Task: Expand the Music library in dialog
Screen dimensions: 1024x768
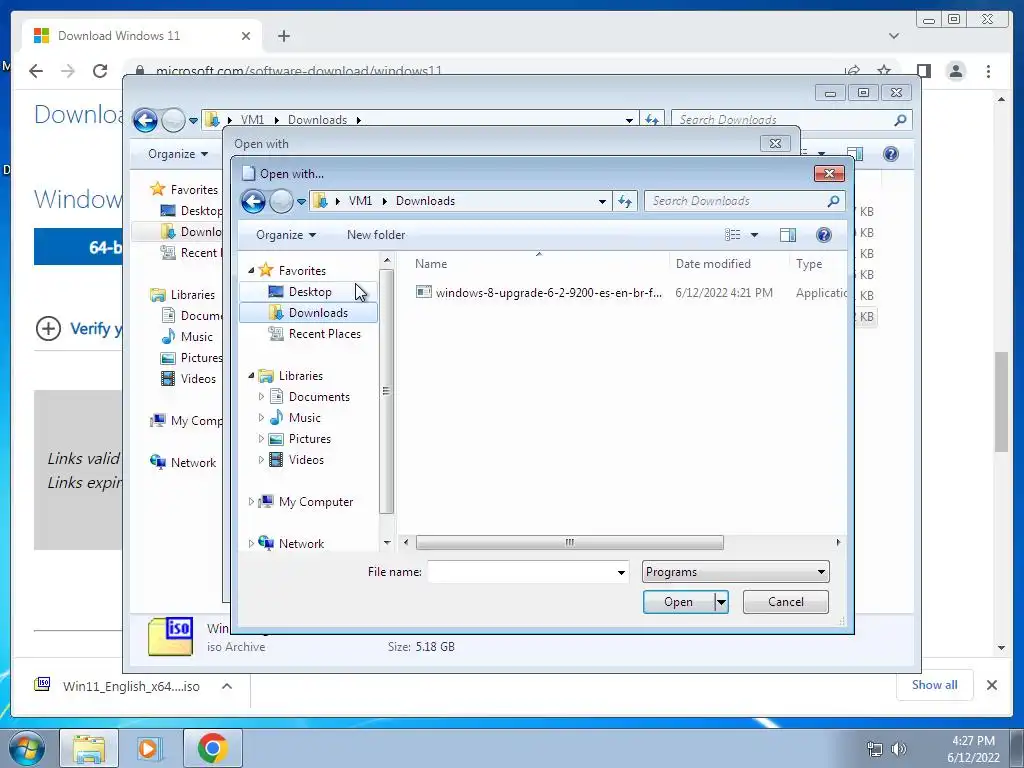Action: (261, 417)
